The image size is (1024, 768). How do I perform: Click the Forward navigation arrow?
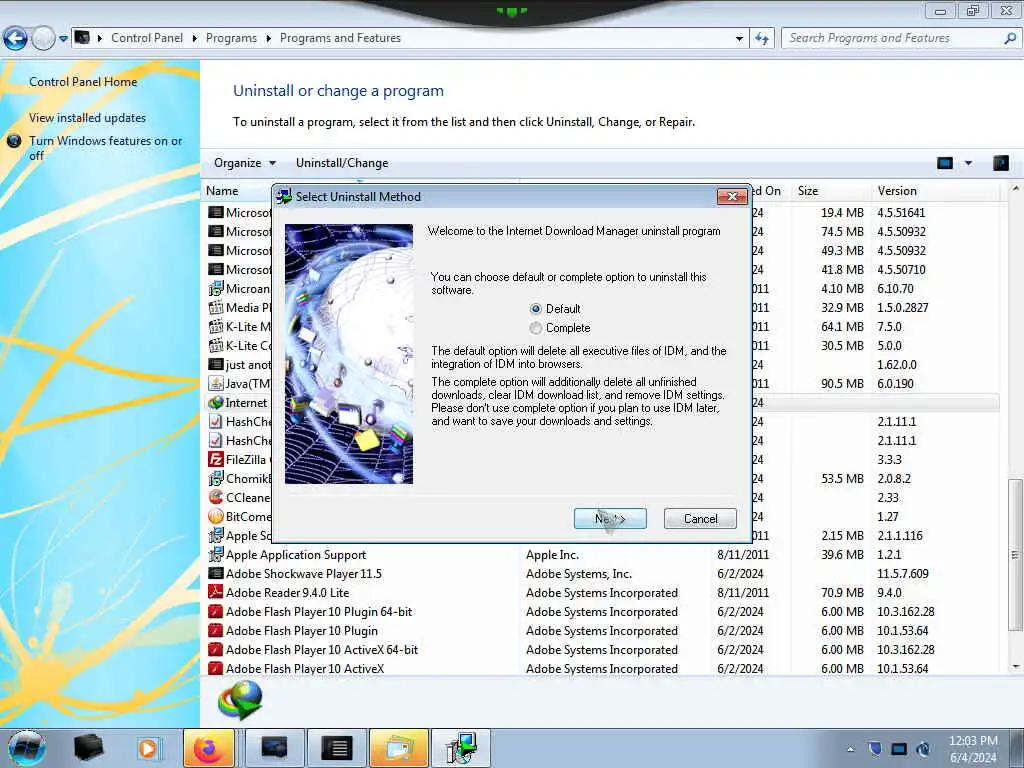(x=44, y=39)
